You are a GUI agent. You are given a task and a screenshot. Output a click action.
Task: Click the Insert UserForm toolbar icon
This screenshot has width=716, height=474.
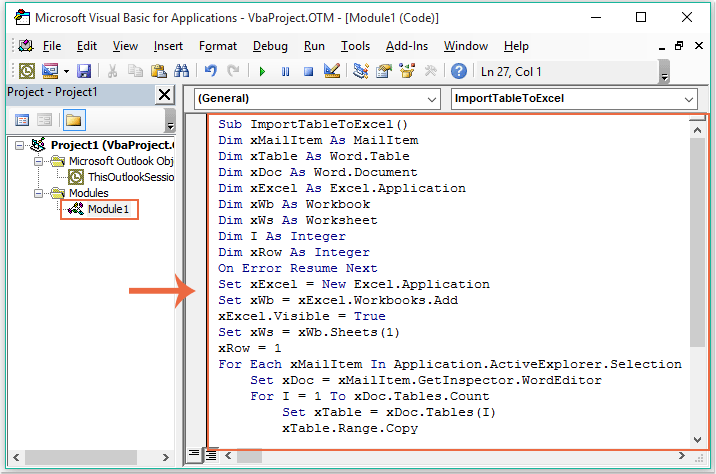(50, 71)
